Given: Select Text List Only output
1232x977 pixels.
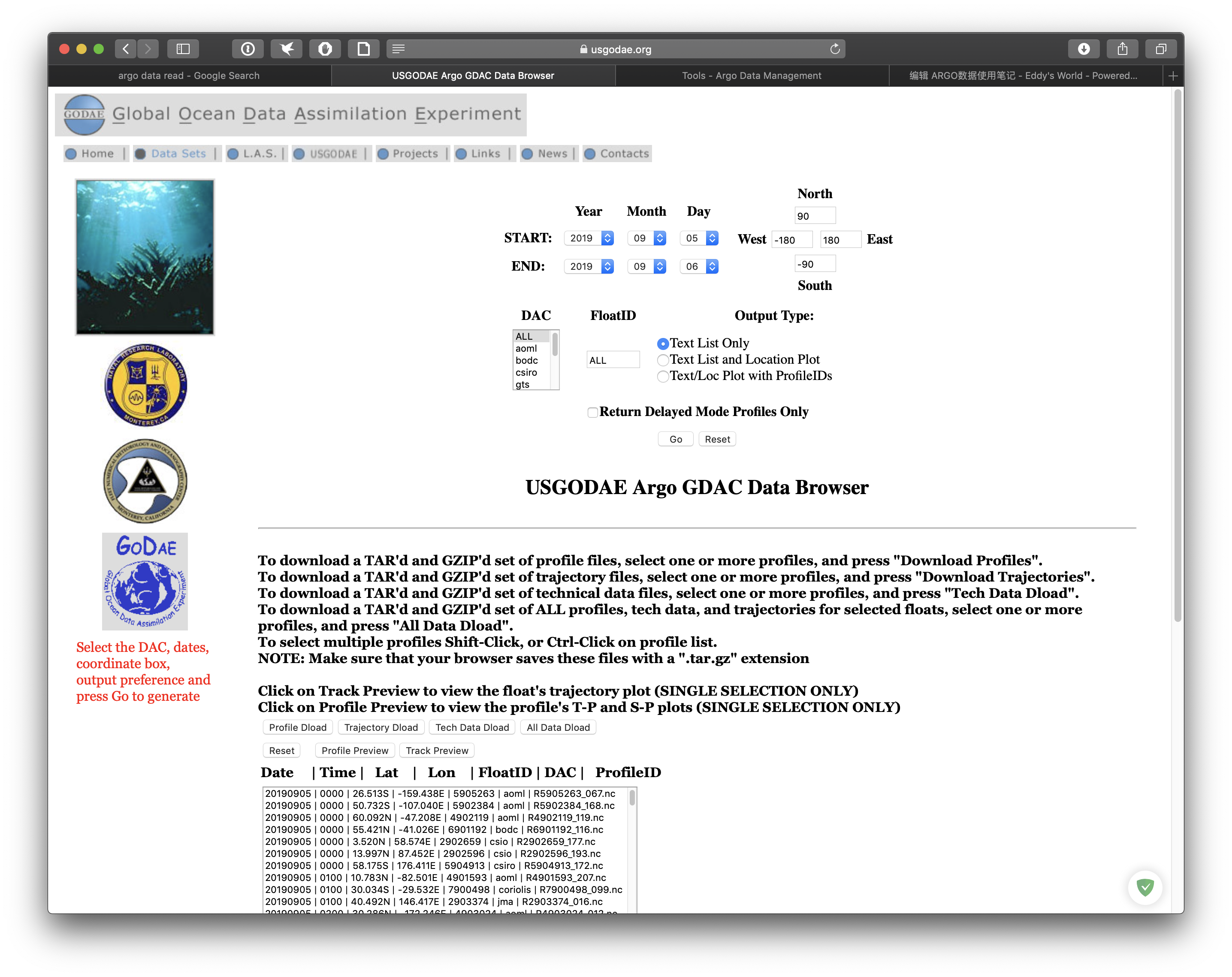Looking at the screenshot, I should coord(663,344).
